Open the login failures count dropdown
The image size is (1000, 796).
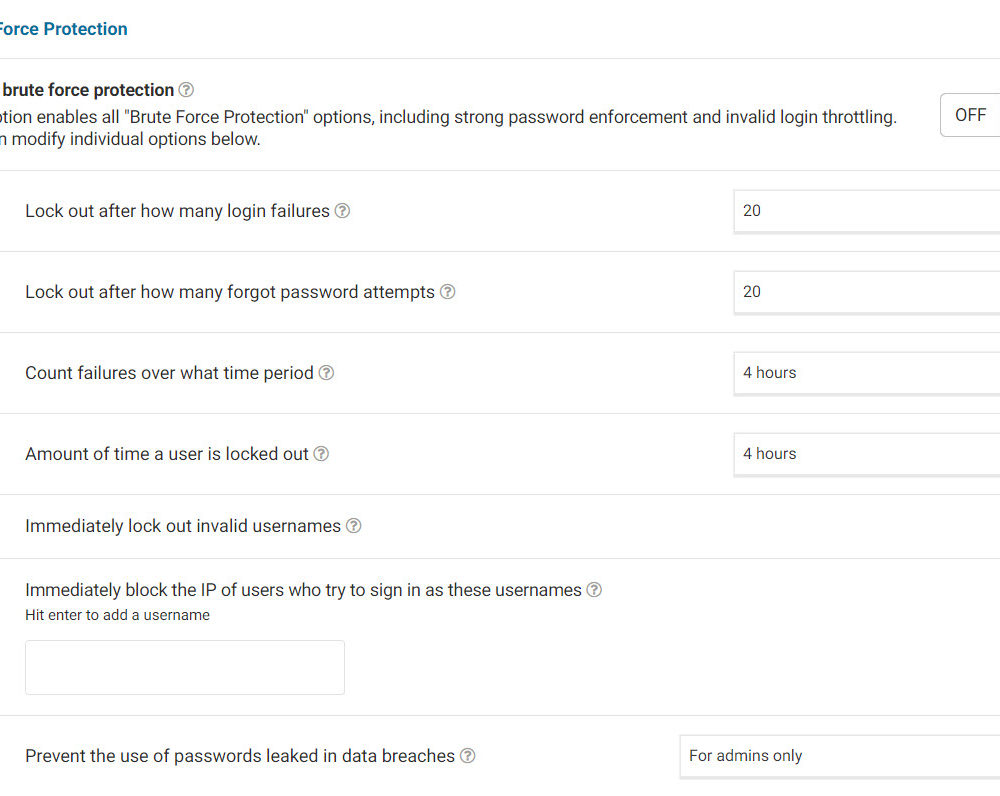point(866,211)
